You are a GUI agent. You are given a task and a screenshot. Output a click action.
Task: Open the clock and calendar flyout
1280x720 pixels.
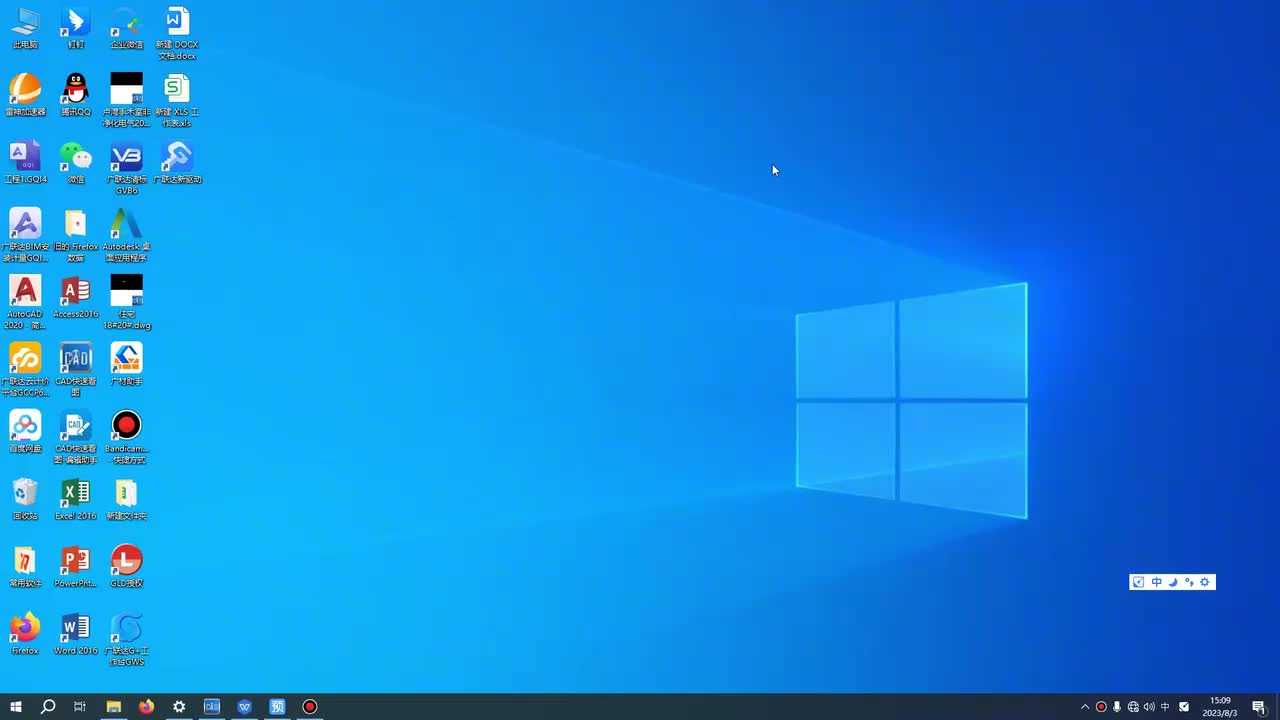(x=1220, y=707)
